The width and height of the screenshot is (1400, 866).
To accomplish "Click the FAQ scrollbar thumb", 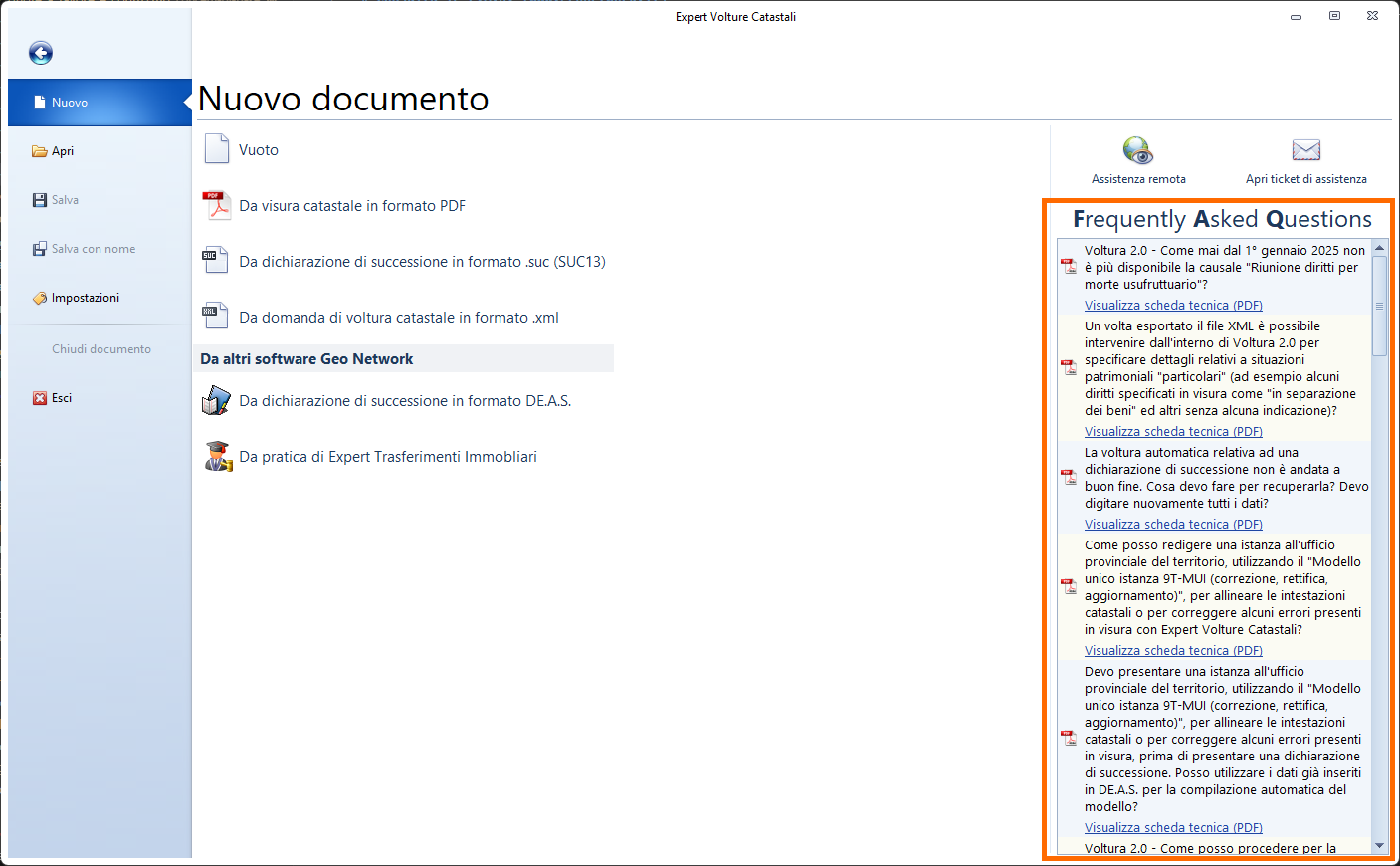I will 1379,306.
